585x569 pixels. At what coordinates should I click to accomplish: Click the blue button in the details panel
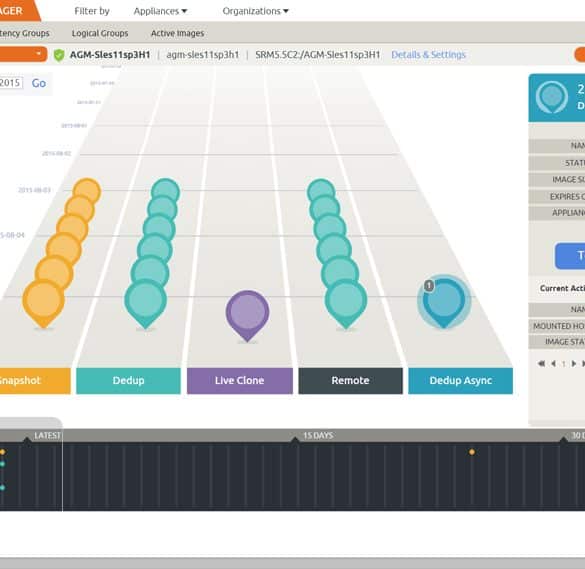570,256
